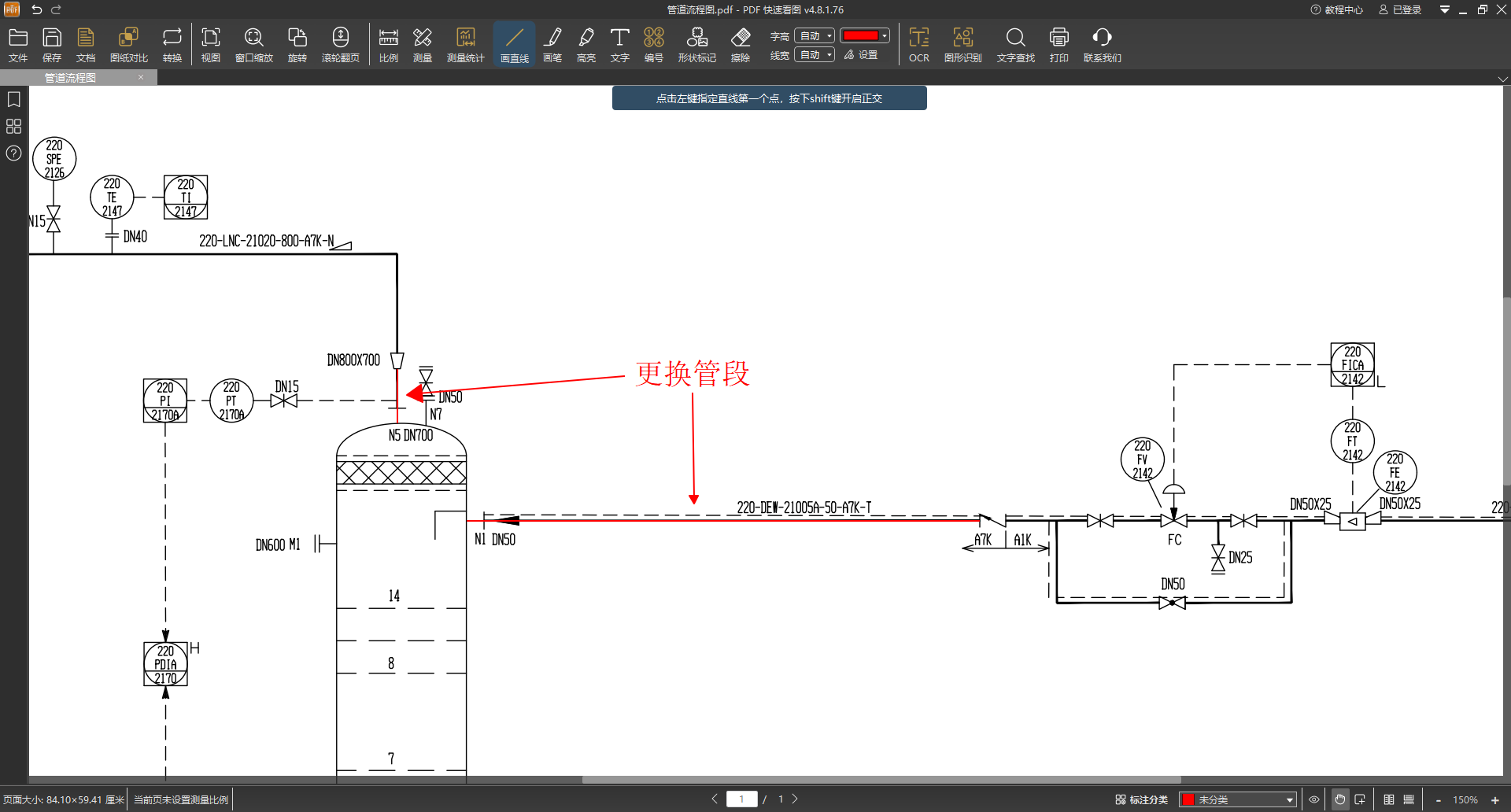Switch to two-page view layout in status bar

pos(1389,799)
